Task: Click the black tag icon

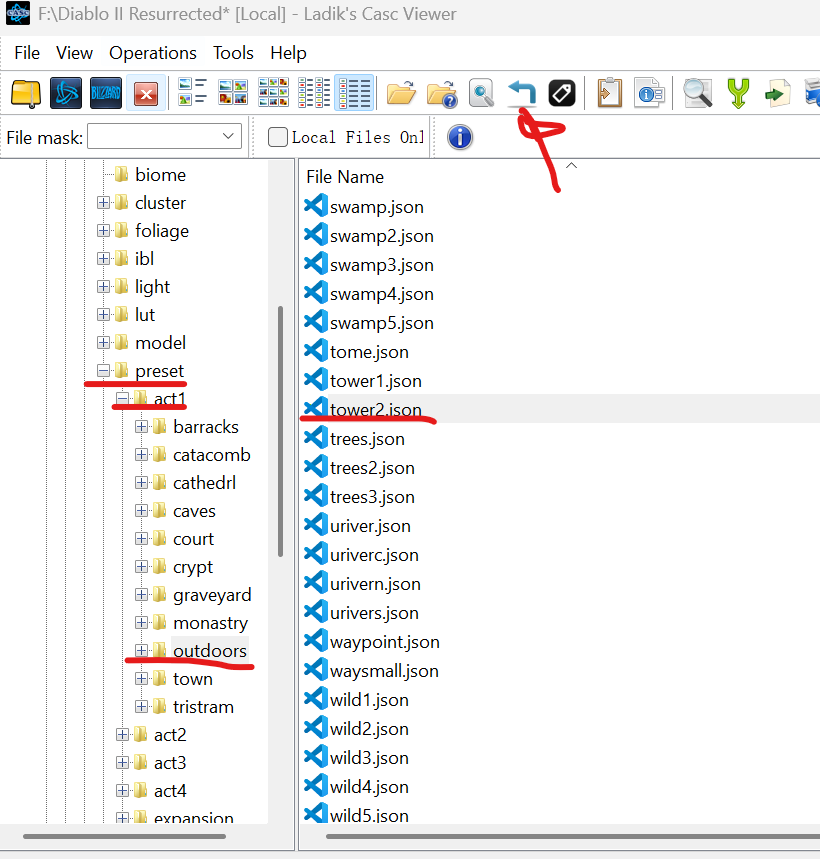Action: click(562, 93)
